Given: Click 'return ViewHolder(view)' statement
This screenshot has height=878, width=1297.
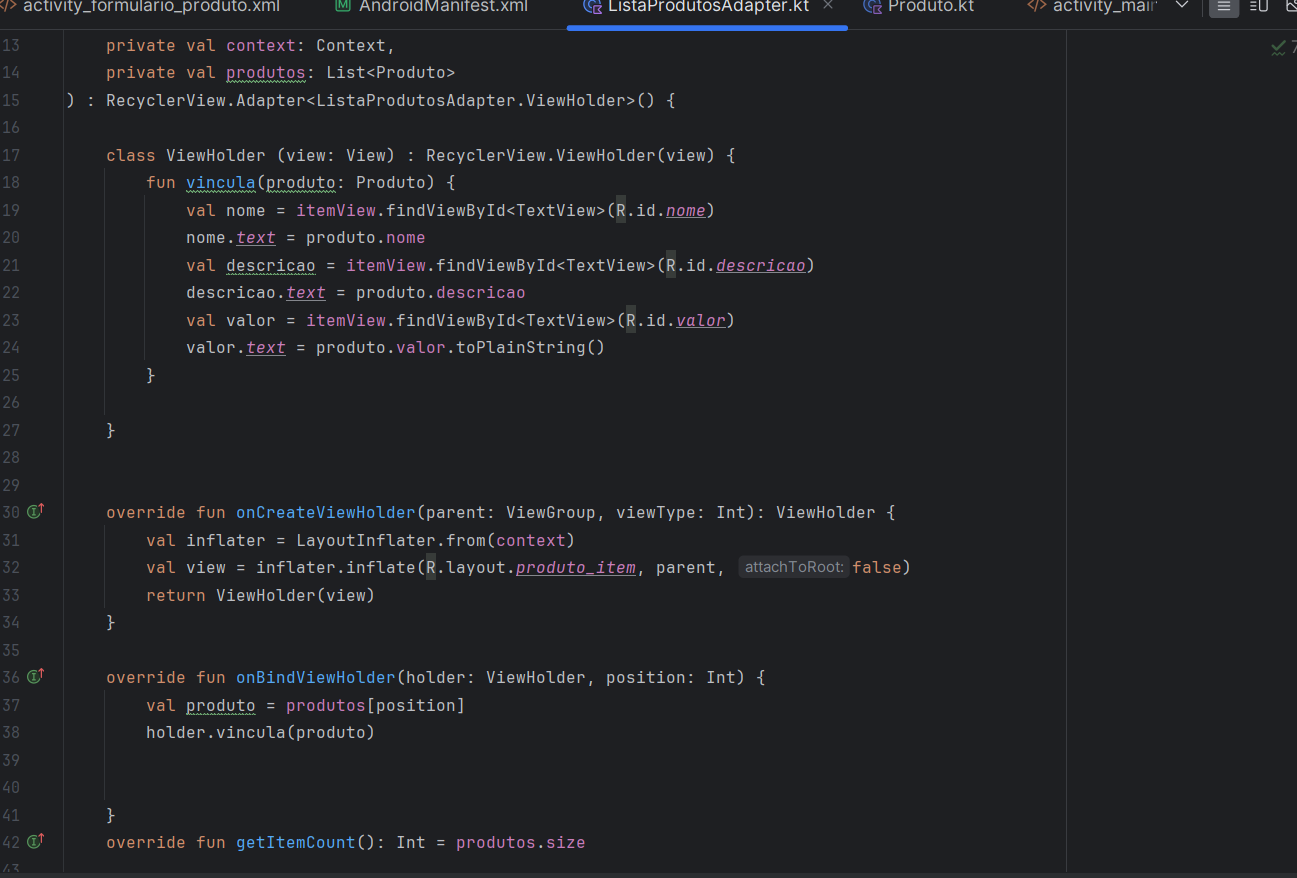Looking at the screenshot, I should click(x=260, y=595).
